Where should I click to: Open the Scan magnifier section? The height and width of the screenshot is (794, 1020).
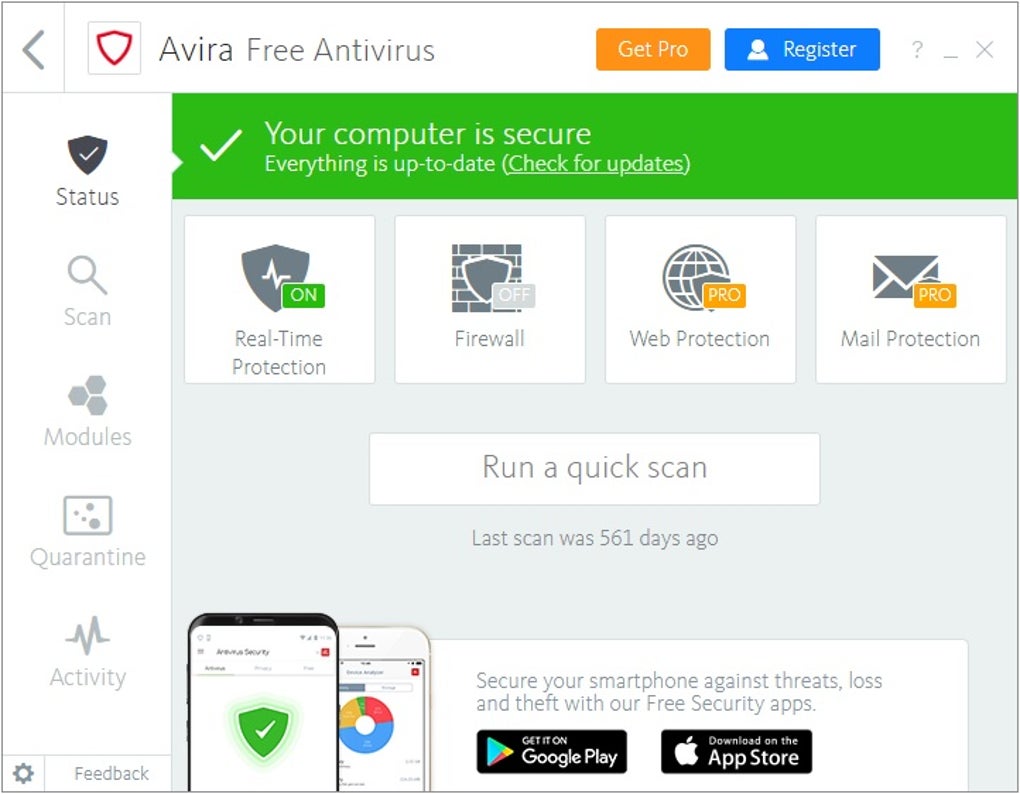click(87, 291)
